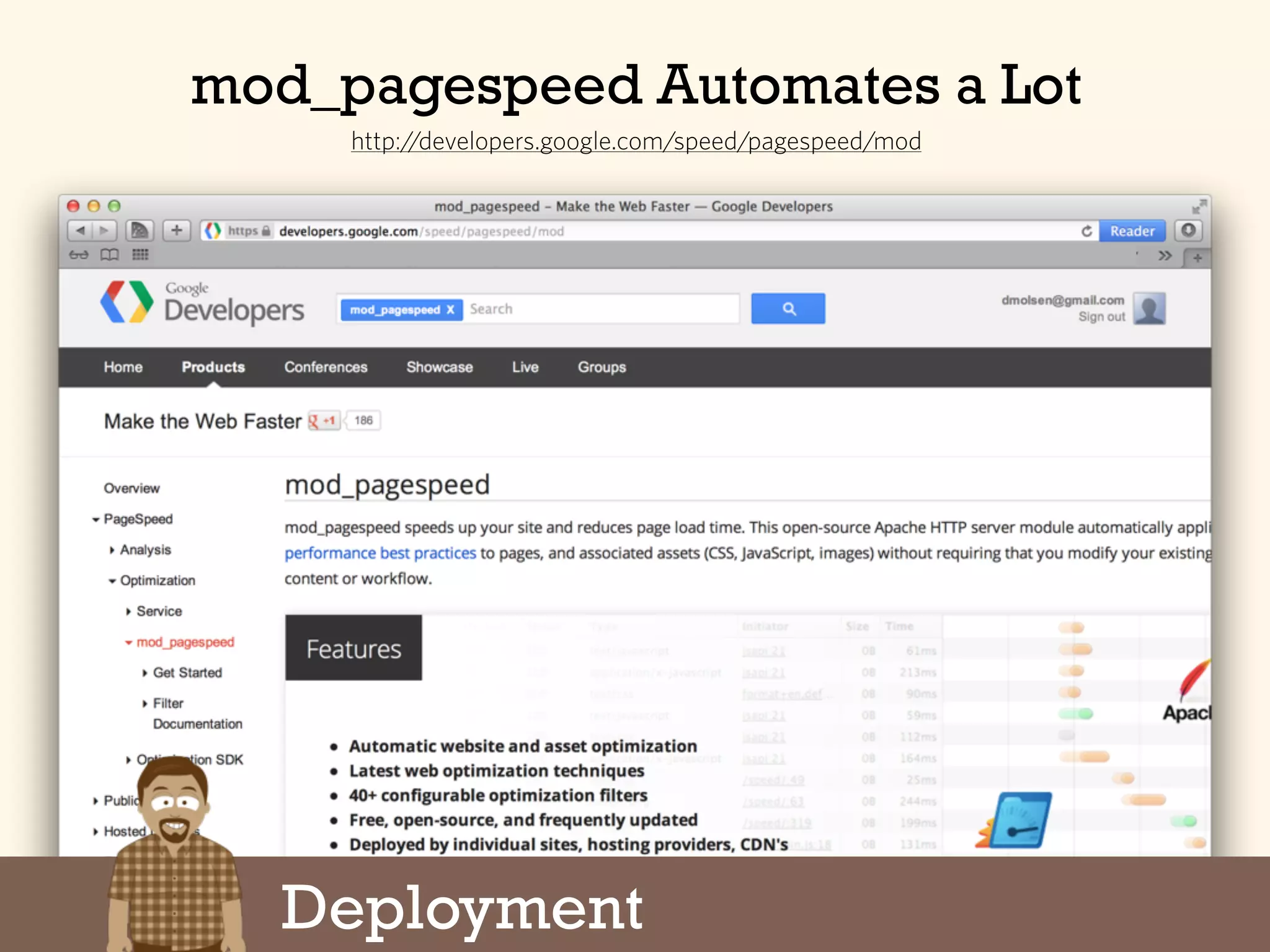Click the mod_pagespeed page heading
The height and width of the screenshot is (952, 1270).
(387, 485)
